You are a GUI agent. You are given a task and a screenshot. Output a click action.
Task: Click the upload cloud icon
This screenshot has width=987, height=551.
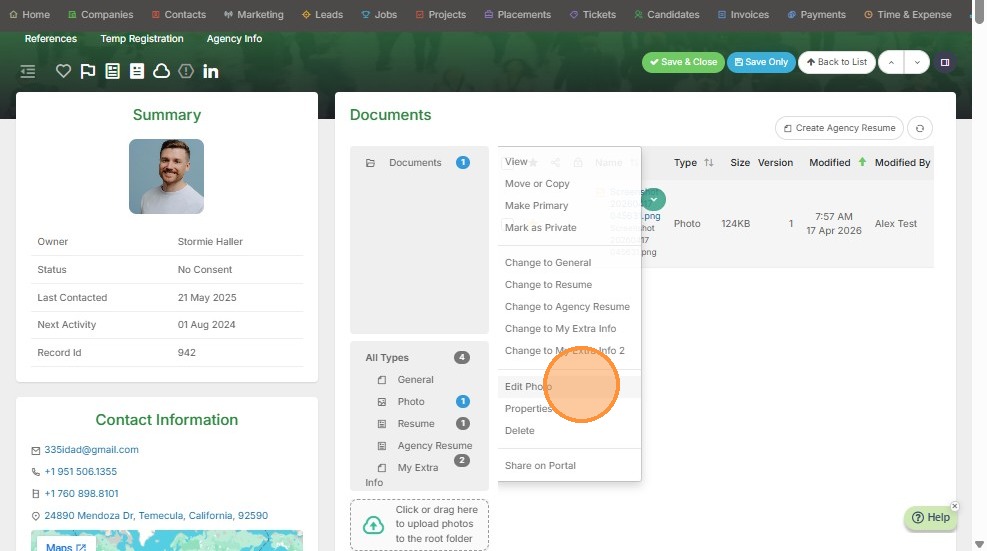(x=373, y=525)
